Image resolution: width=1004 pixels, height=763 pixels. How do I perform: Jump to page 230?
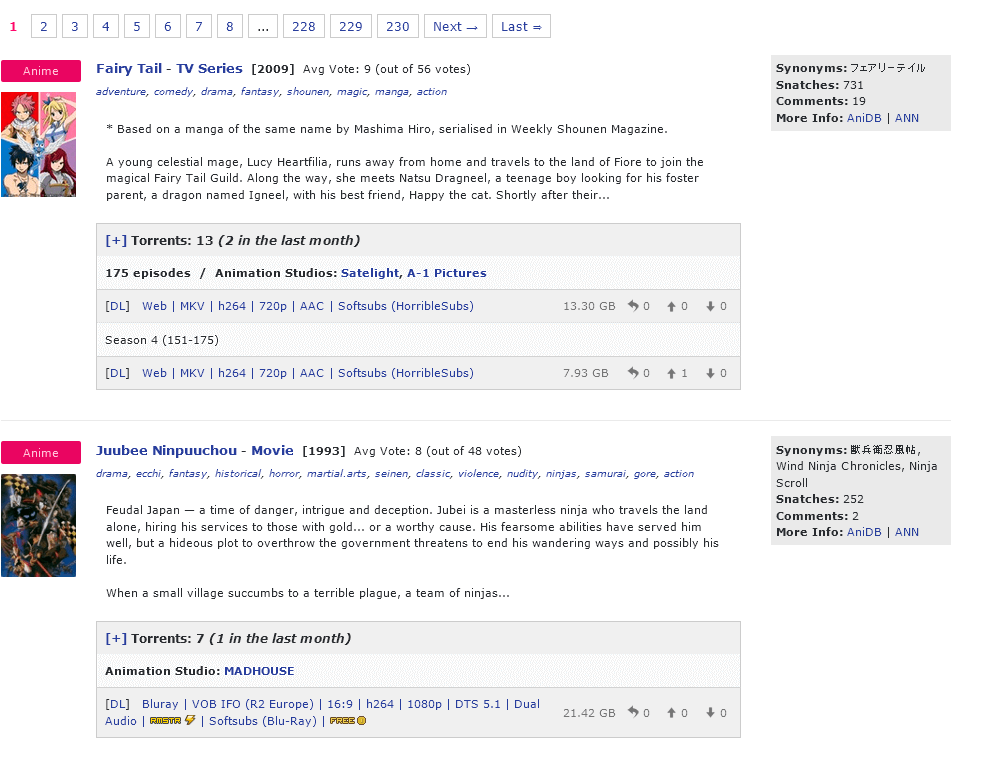click(x=398, y=26)
